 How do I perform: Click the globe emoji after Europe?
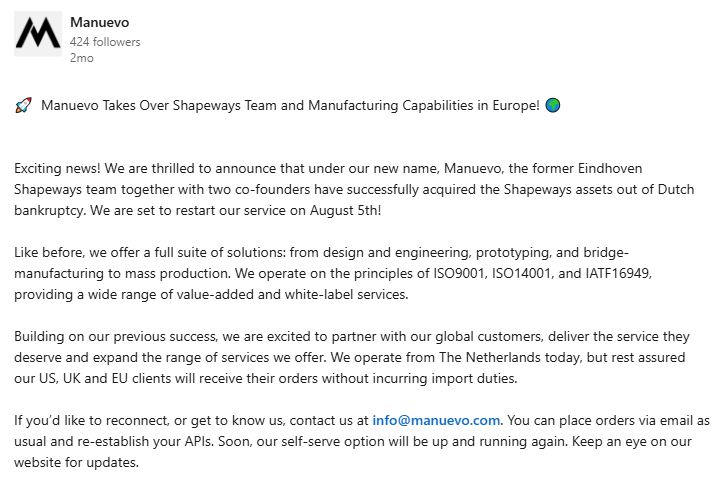coord(553,105)
